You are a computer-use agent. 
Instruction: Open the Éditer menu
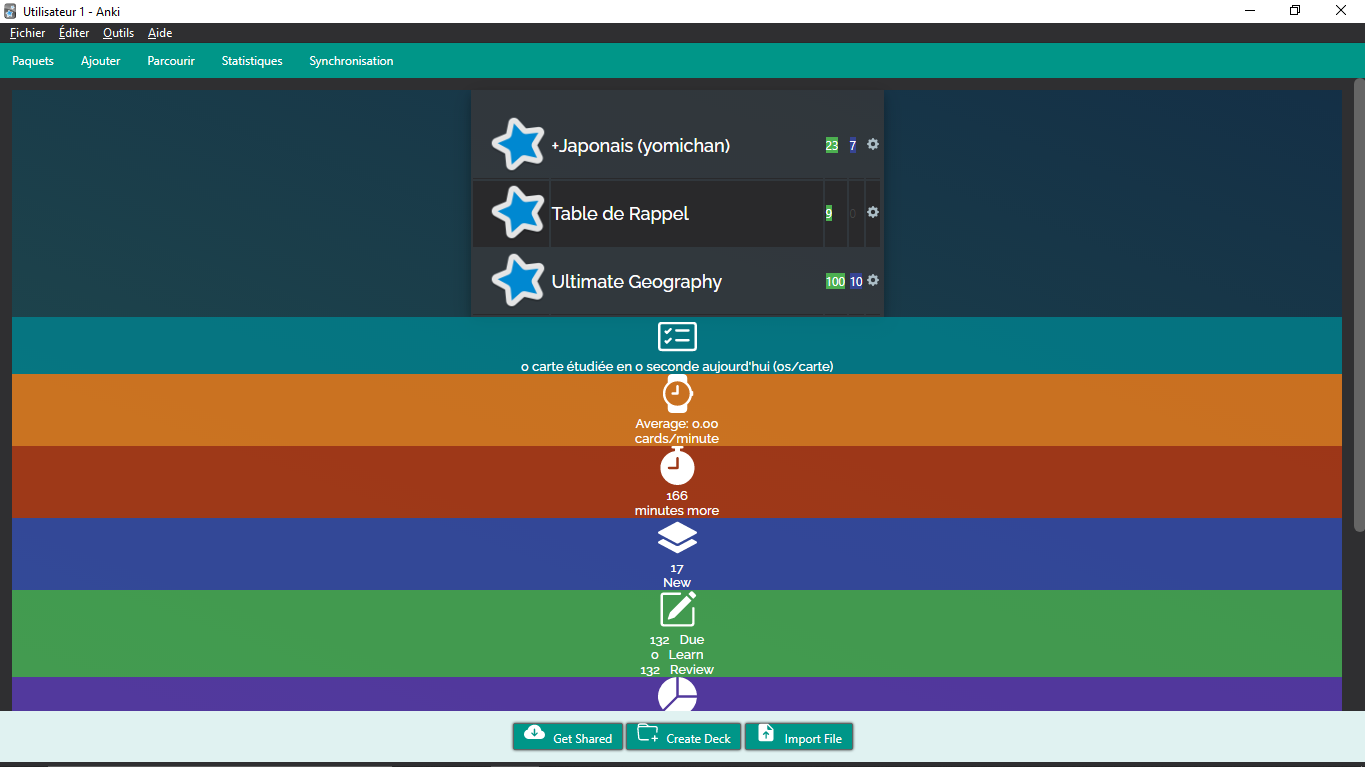click(x=74, y=33)
